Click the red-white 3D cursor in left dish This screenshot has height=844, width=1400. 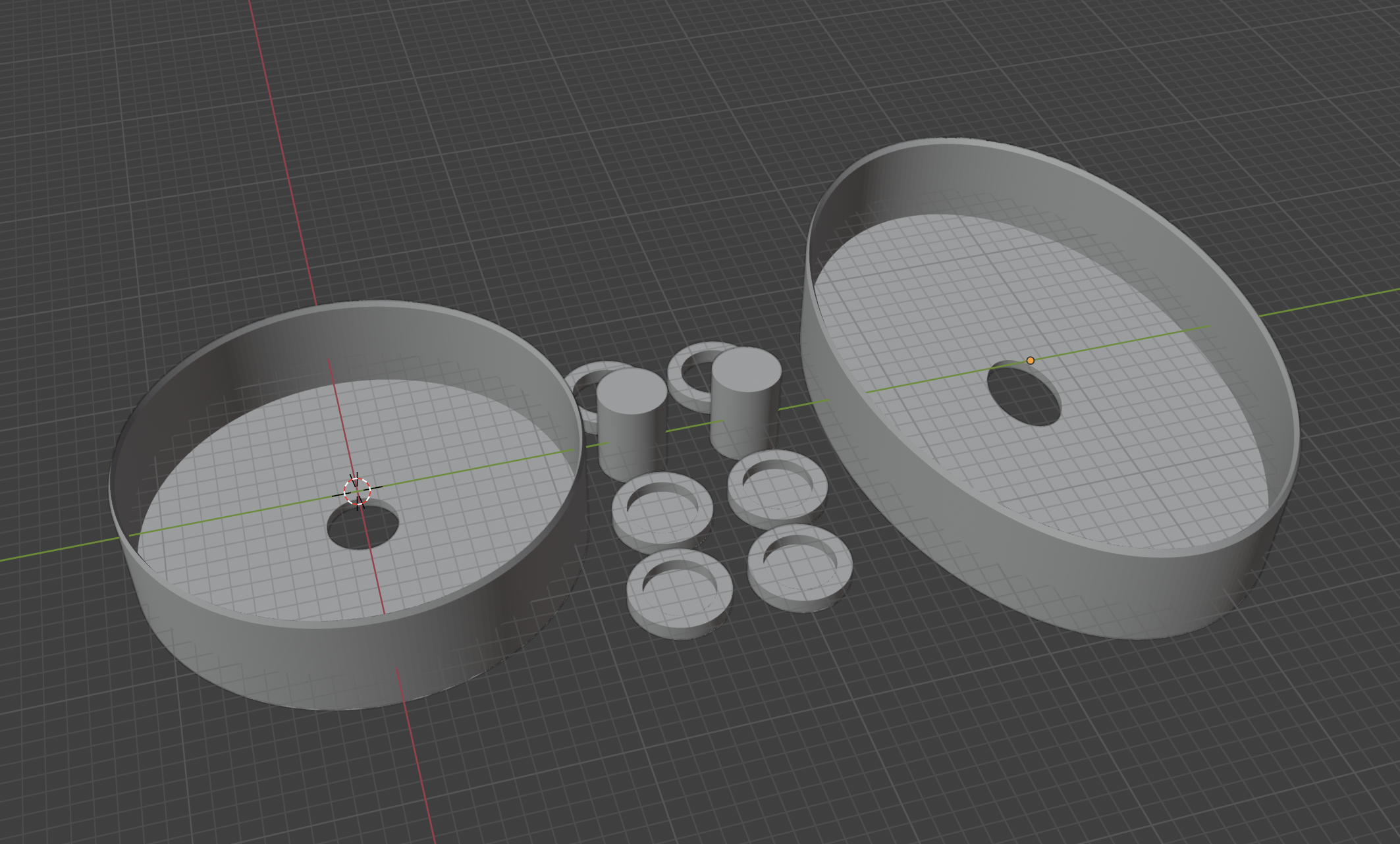(358, 492)
